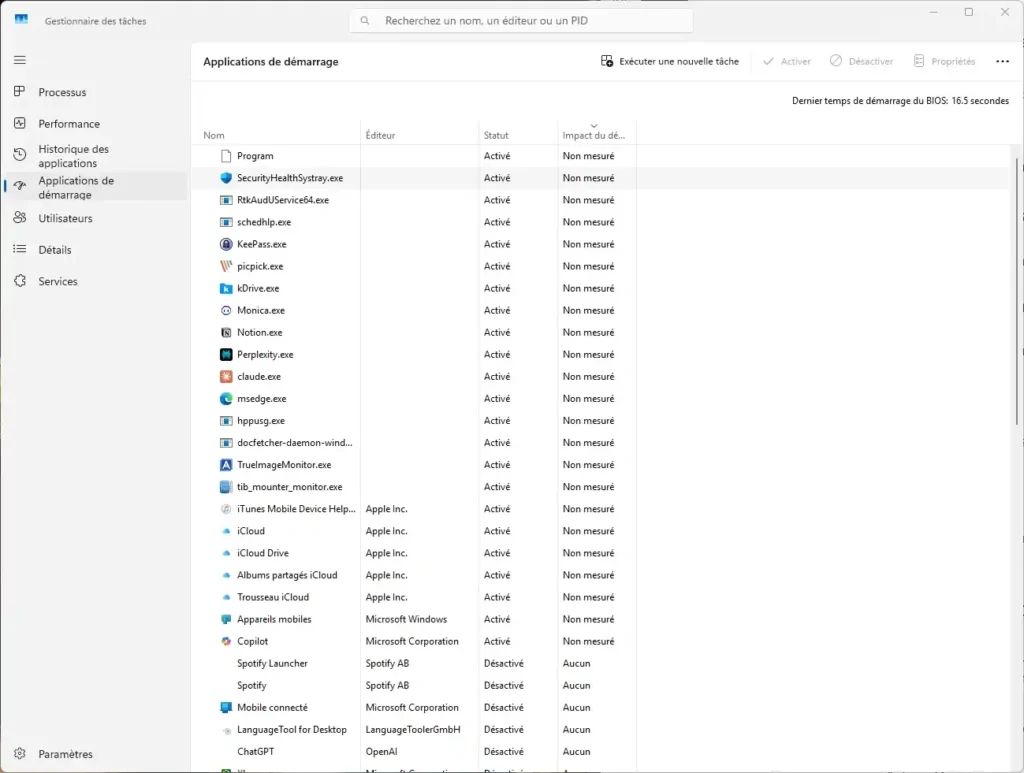Viewport: 1024px width, 773px height.
Task: Click the tib_mounter_monitor.exe icon
Action: click(x=226, y=487)
